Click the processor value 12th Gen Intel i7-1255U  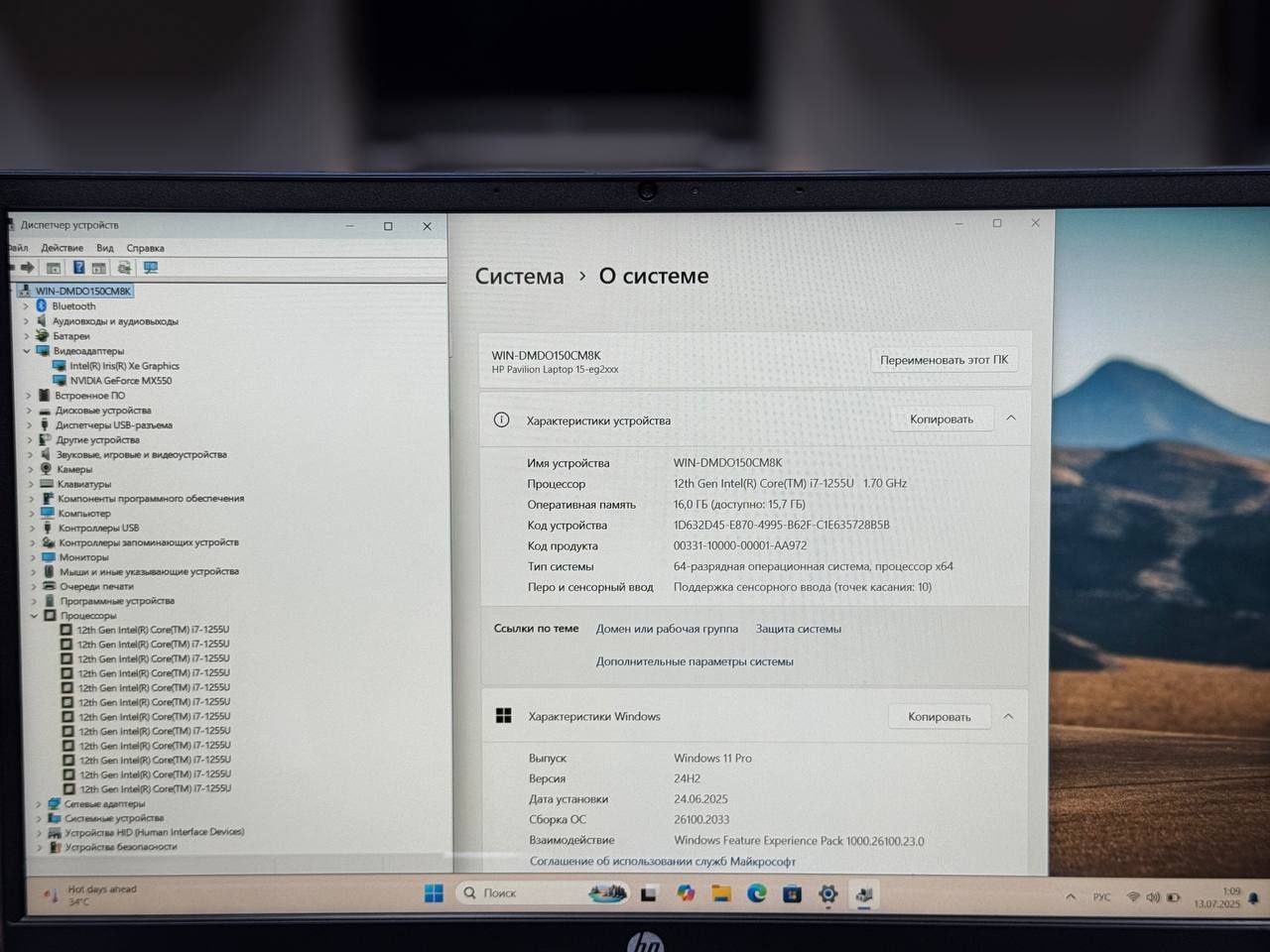tap(790, 484)
